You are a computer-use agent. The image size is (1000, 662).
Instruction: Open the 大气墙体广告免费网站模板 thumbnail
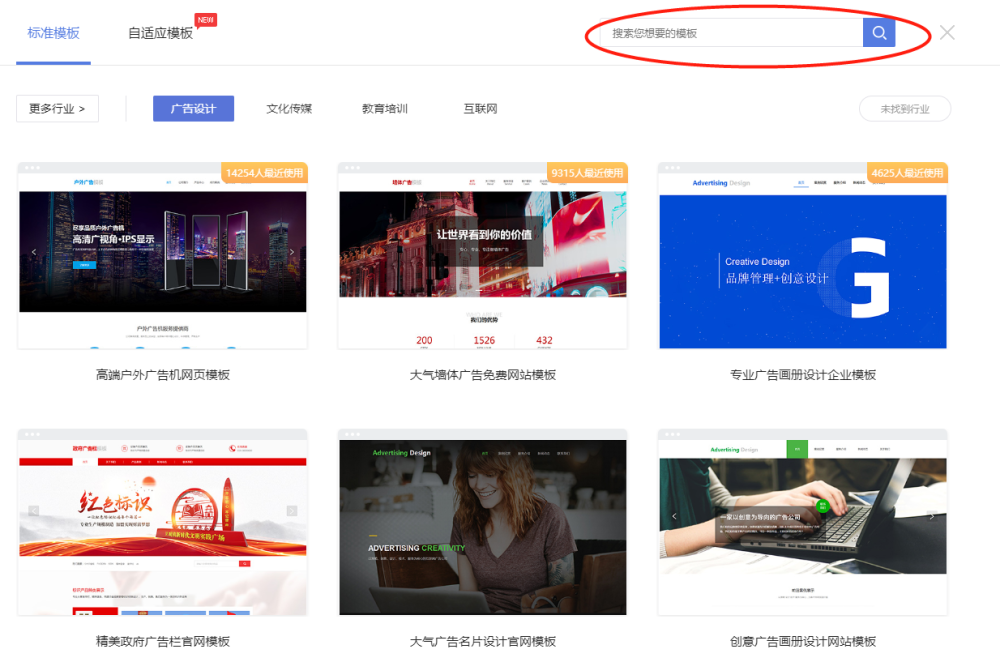[483, 256]
